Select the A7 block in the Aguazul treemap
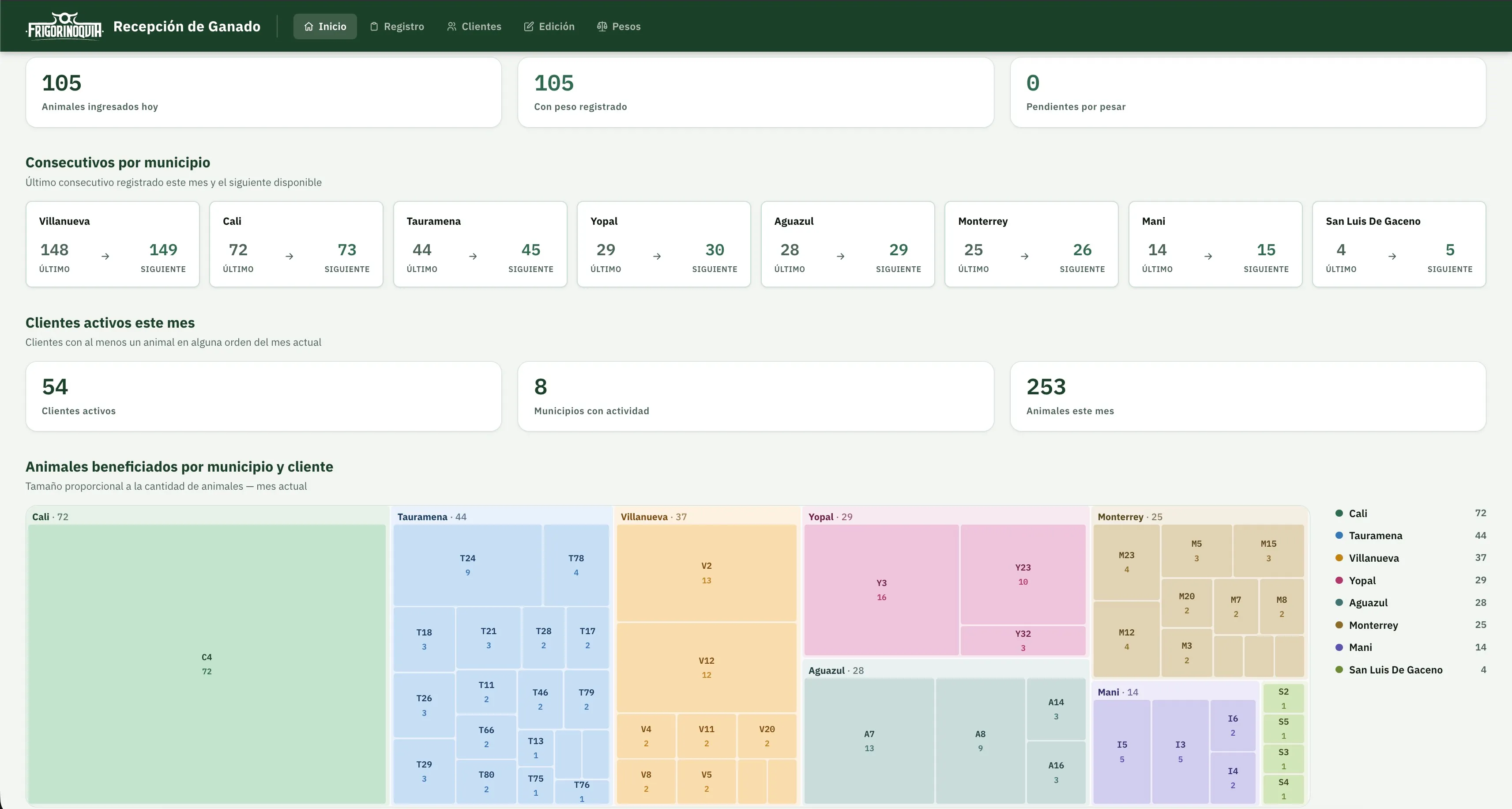 [869, 741]
